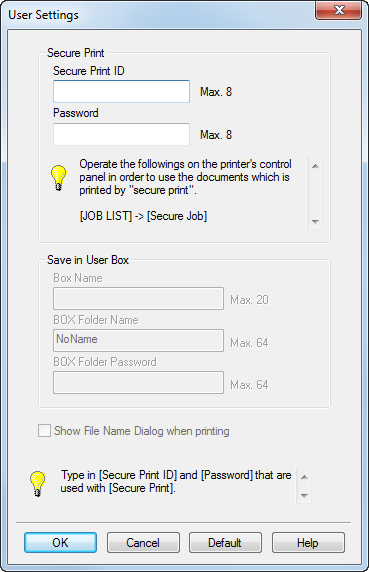Select the Box Name field
The height and width of the screenshot is (572, 369).
(138, 298)
